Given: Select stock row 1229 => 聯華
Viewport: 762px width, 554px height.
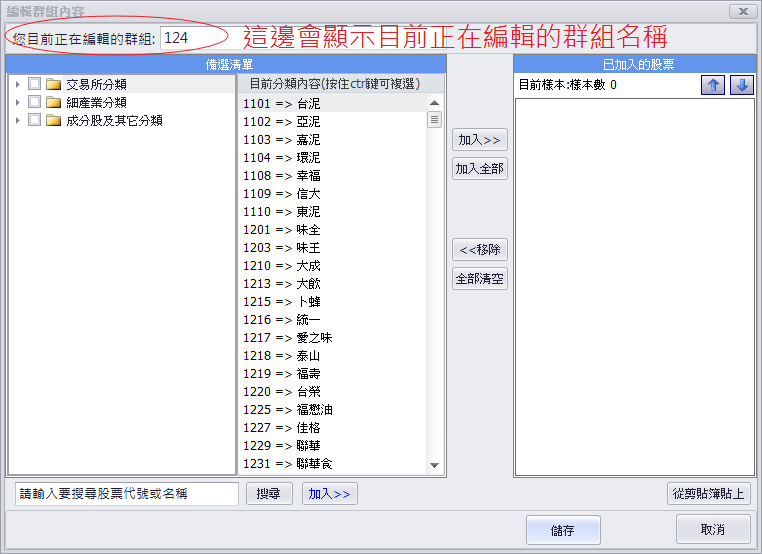Looking at the screenshot, I should pyautogui.click(x=333, y=445).
